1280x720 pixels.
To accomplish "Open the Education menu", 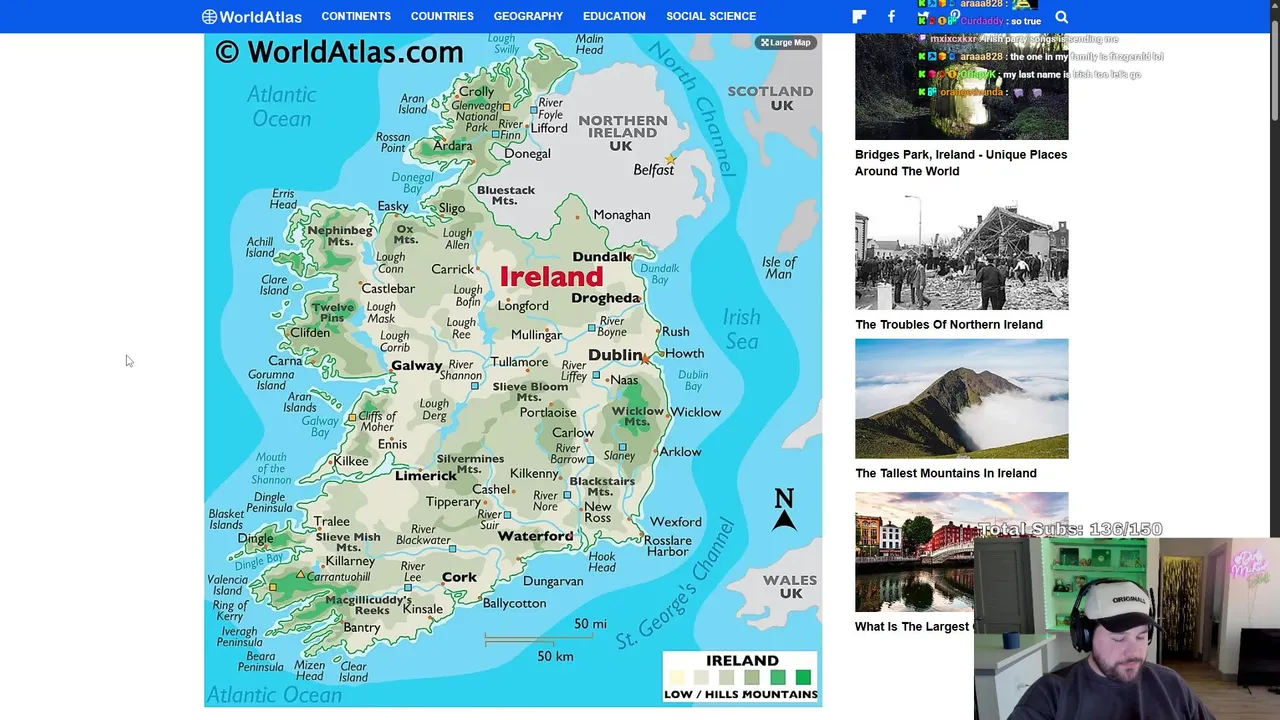I will (614, 16).
